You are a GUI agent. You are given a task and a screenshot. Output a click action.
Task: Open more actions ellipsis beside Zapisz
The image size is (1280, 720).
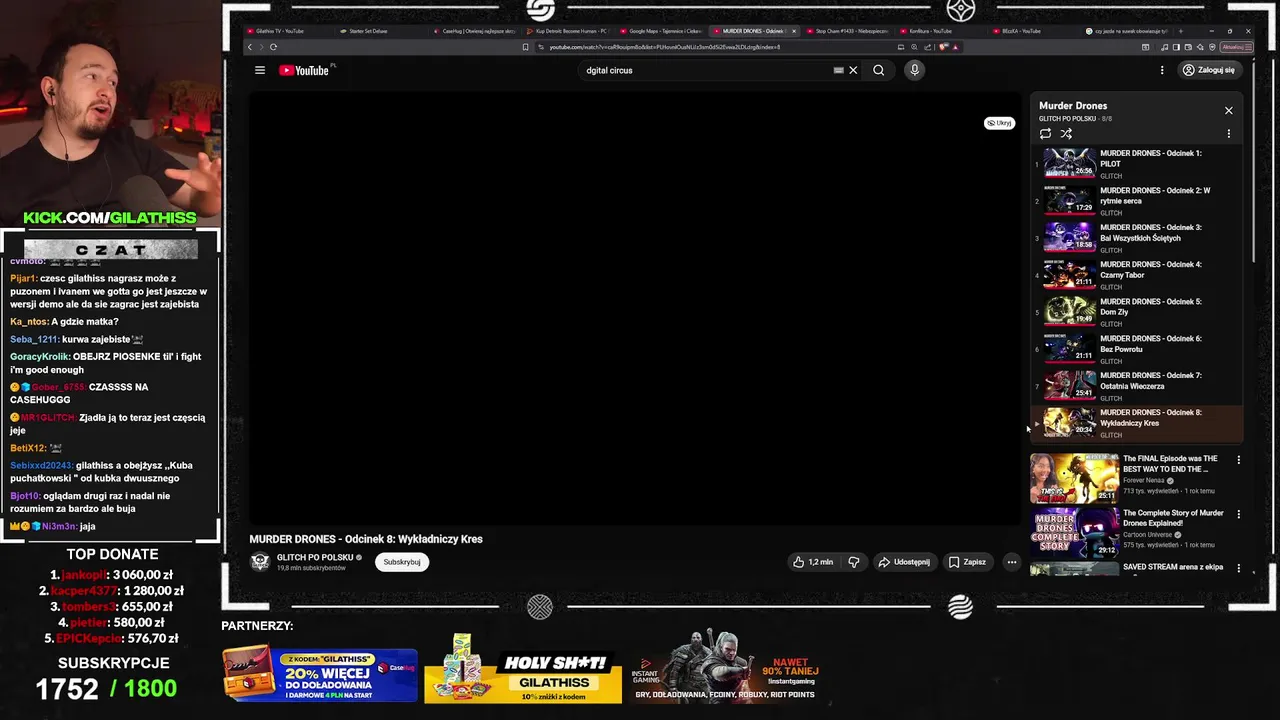[1011, 562]
